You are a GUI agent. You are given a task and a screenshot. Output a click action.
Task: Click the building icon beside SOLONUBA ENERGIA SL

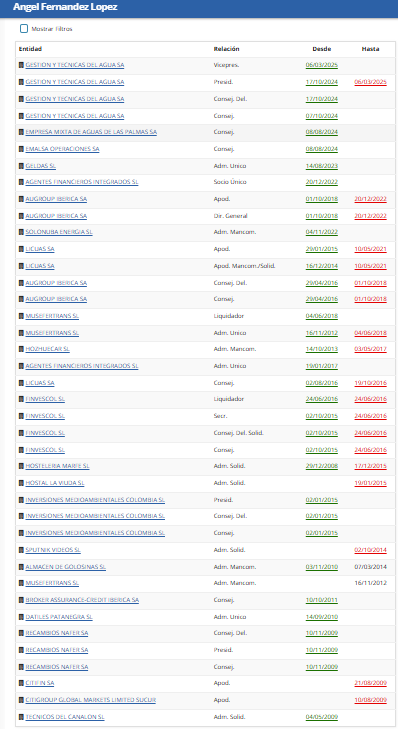coord(21,232)
